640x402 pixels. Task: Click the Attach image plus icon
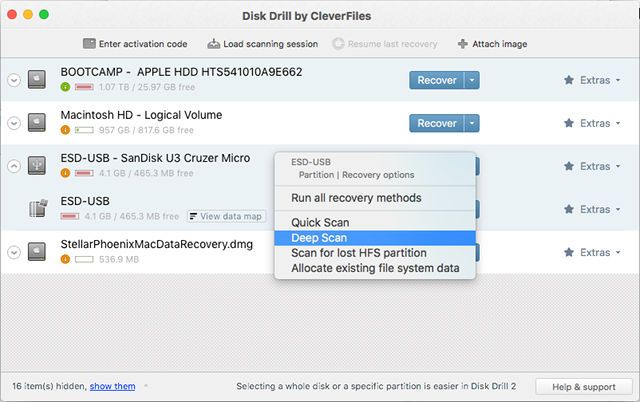pyautogui.click(x=462, y=44)
